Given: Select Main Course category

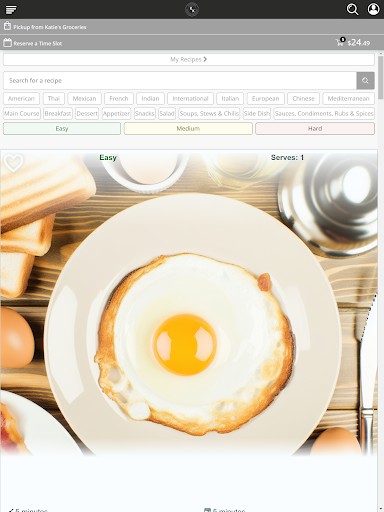Looking at the screenshot, I should coord(22,114).
